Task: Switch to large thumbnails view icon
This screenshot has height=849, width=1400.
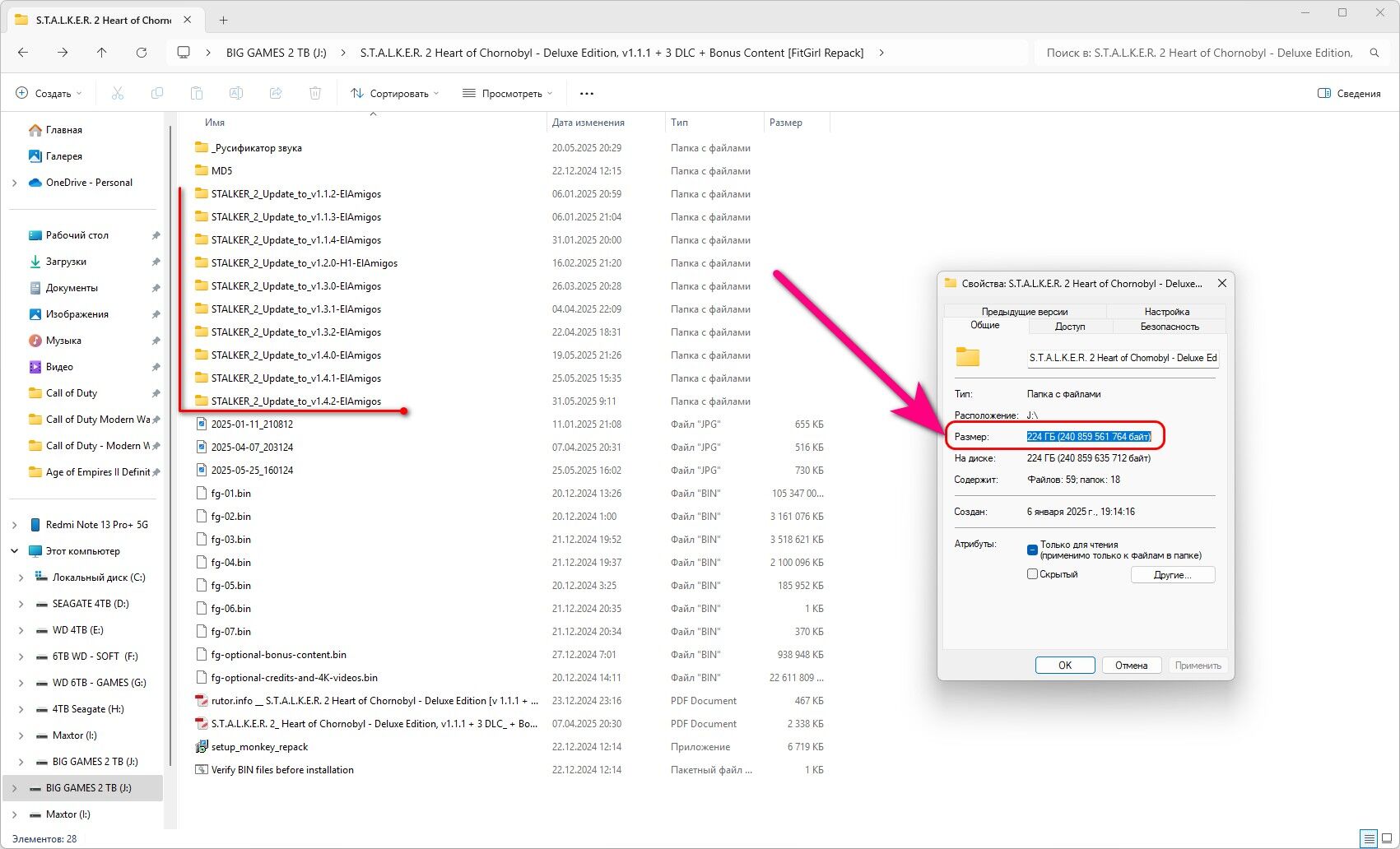Action: pyautogui.click(x=1387, y=839)
